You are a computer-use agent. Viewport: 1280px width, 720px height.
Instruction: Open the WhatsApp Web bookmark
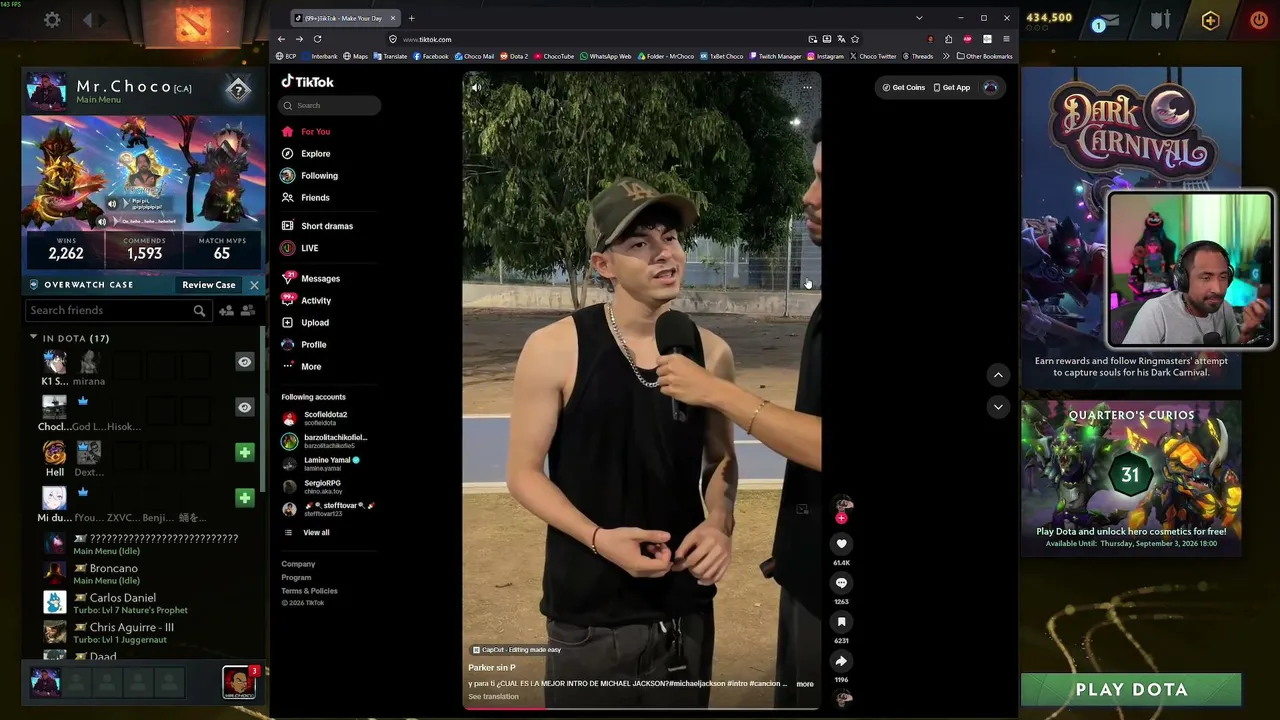(606, 56)
